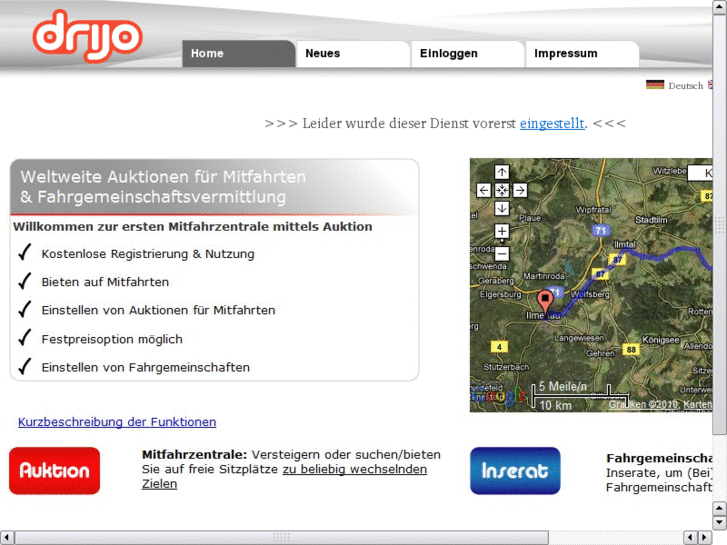Open the Home tab
This screenshot has width=727, height=545.
[238, 54]
